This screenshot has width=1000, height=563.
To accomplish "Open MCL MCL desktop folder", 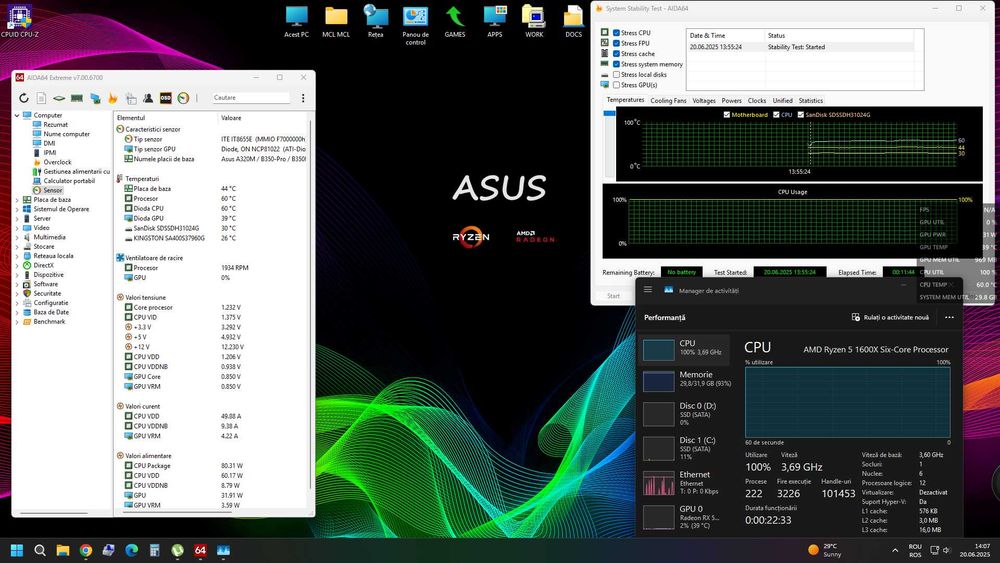I will pos(336,22).
